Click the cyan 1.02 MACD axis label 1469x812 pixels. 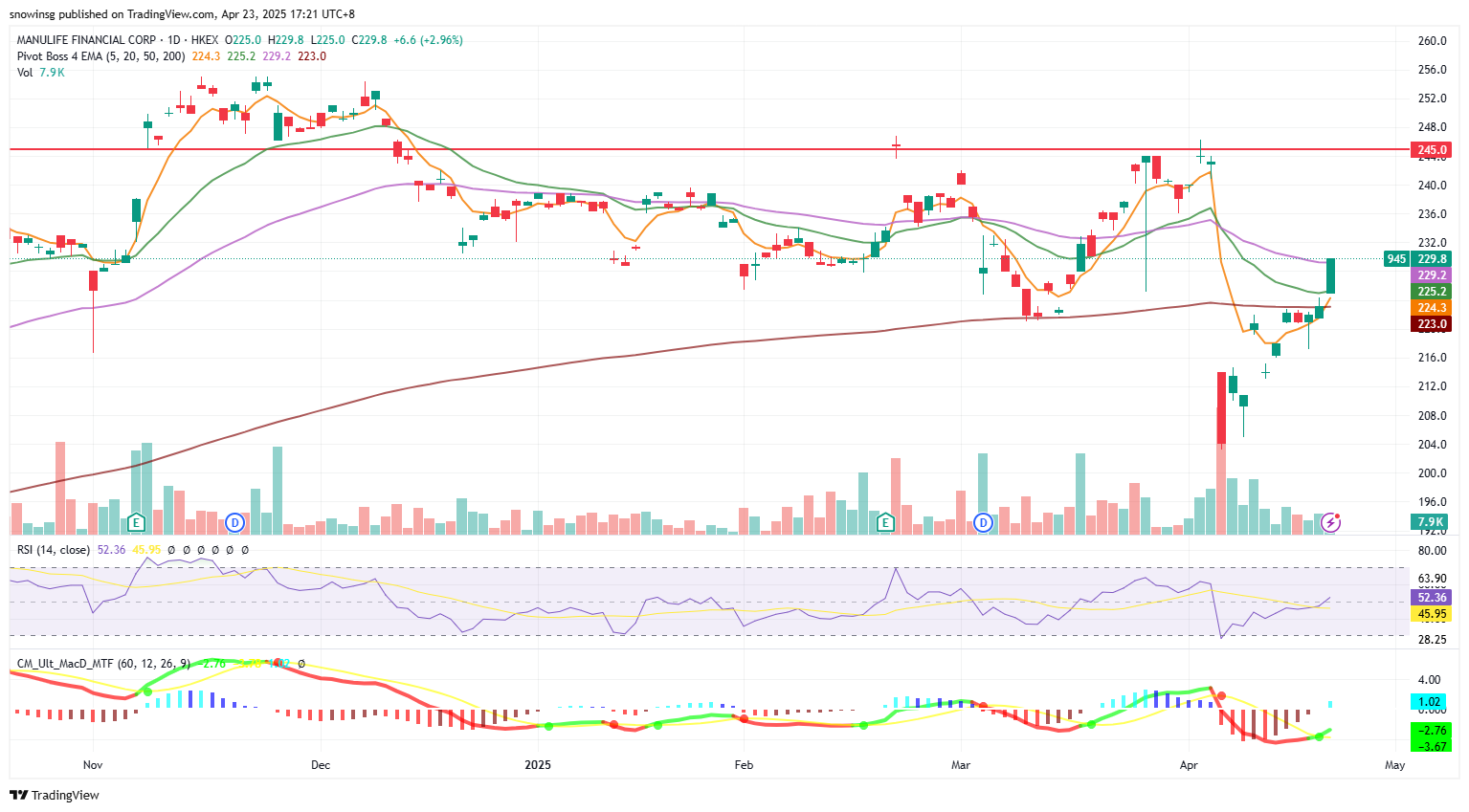point(1430,702)
